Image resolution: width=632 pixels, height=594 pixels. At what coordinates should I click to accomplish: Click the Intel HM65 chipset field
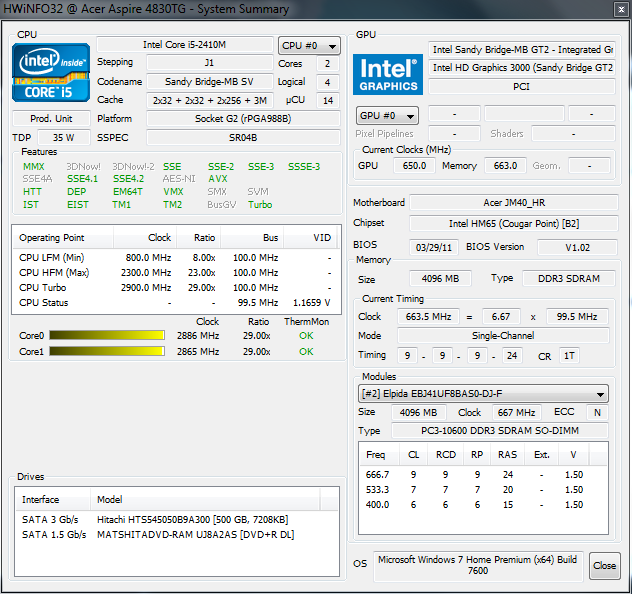(514, 224)
